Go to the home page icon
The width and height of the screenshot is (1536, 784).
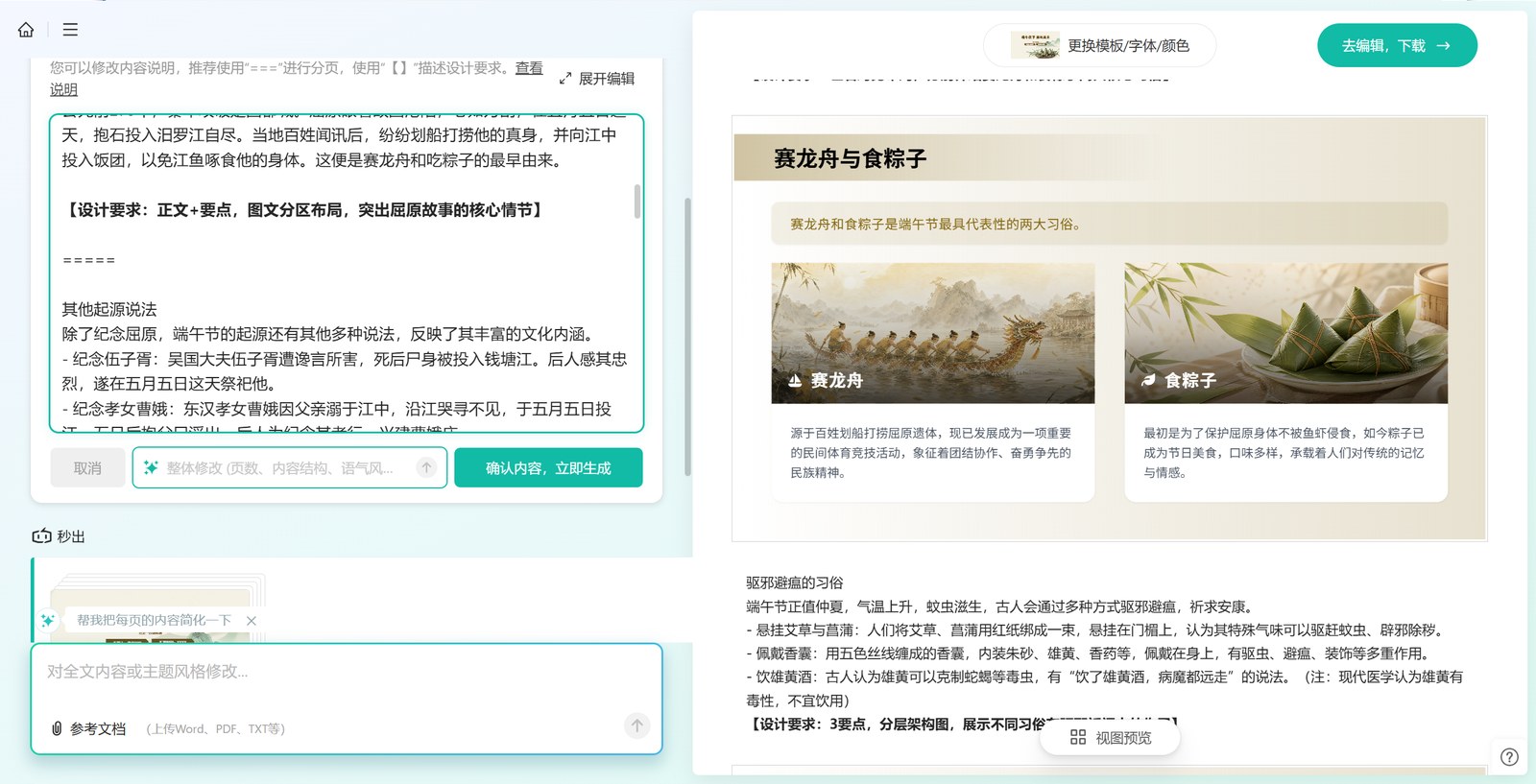(x=26, y=30)
